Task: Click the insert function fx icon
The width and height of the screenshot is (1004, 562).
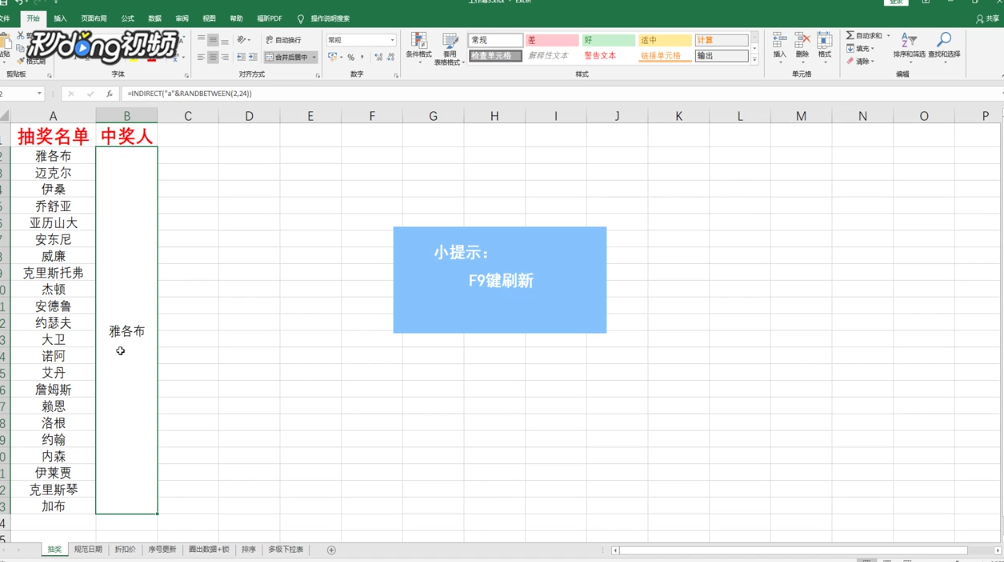Action: (x=109, y=93)
